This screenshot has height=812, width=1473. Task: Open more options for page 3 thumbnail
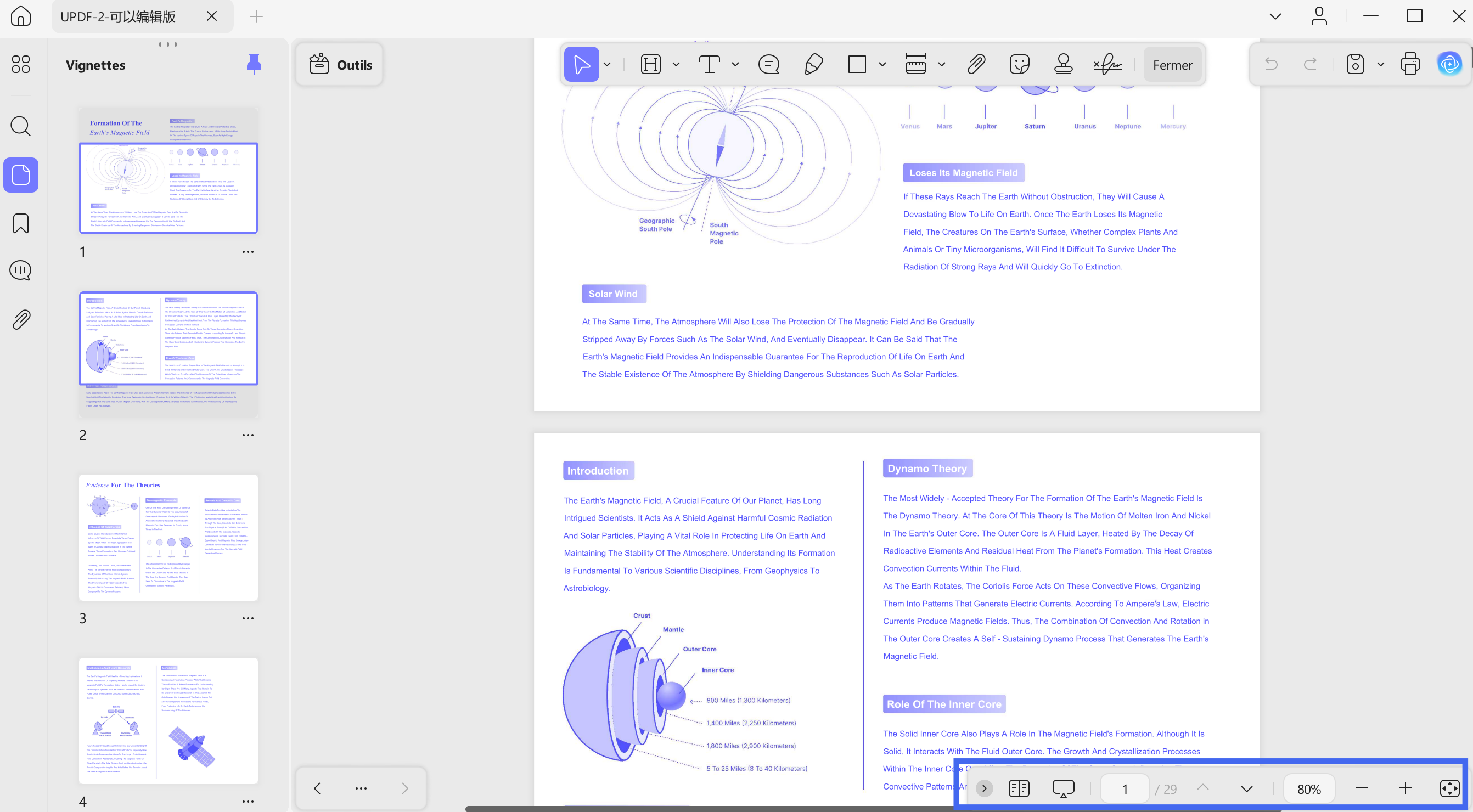pos(248,618)
